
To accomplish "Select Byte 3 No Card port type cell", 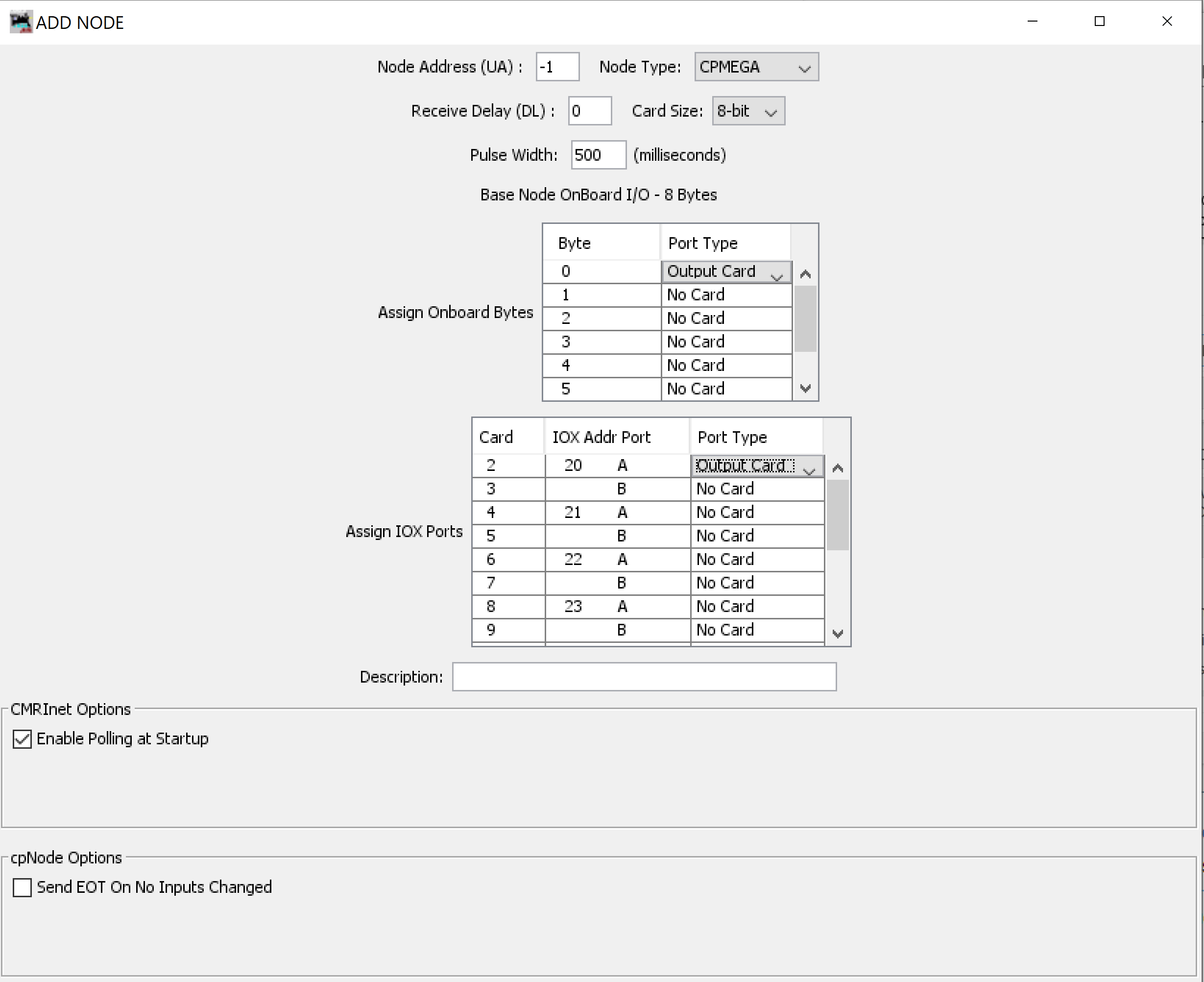I will click(x=725, y=342).
